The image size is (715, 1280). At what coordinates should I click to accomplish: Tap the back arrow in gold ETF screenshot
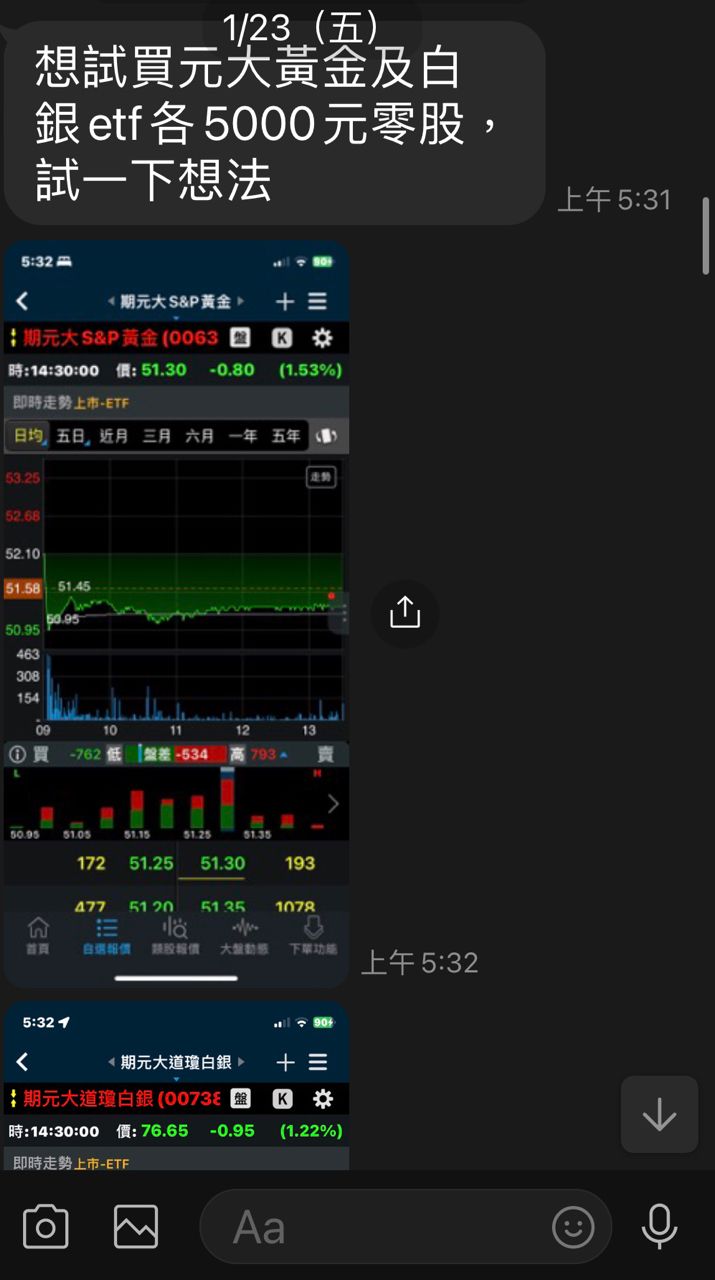click(22, 301)
